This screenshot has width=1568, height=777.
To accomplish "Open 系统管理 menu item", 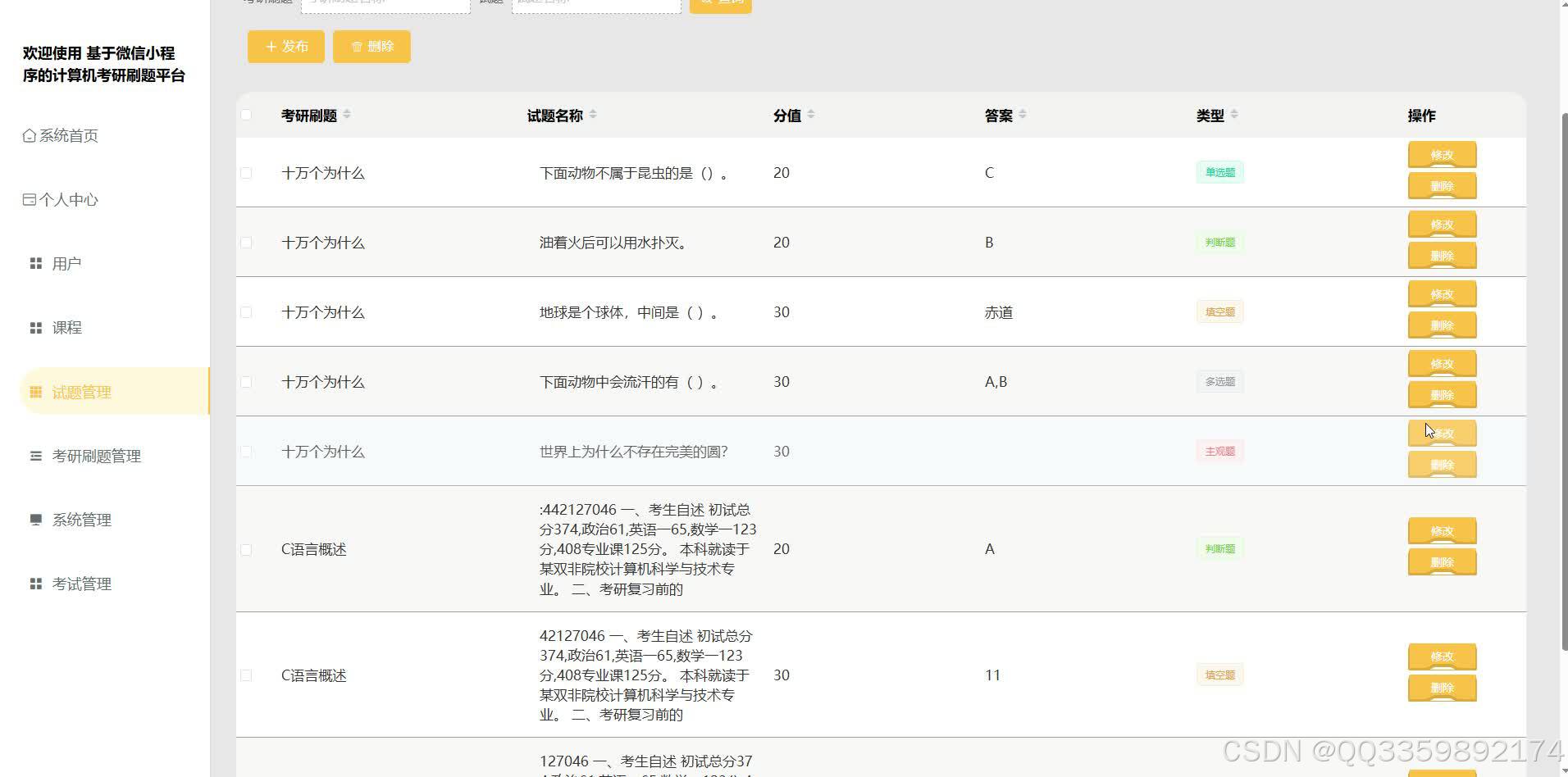I will (82, 520).
